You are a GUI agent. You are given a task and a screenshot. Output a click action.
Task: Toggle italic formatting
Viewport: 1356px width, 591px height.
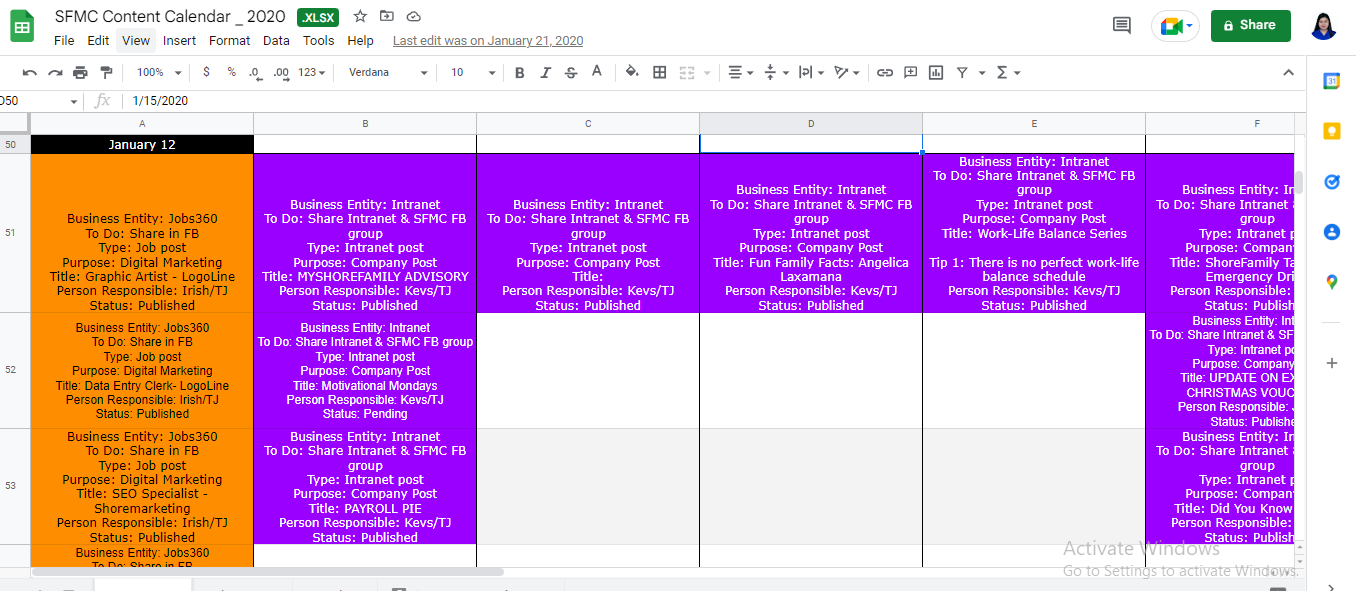point(545,73)
